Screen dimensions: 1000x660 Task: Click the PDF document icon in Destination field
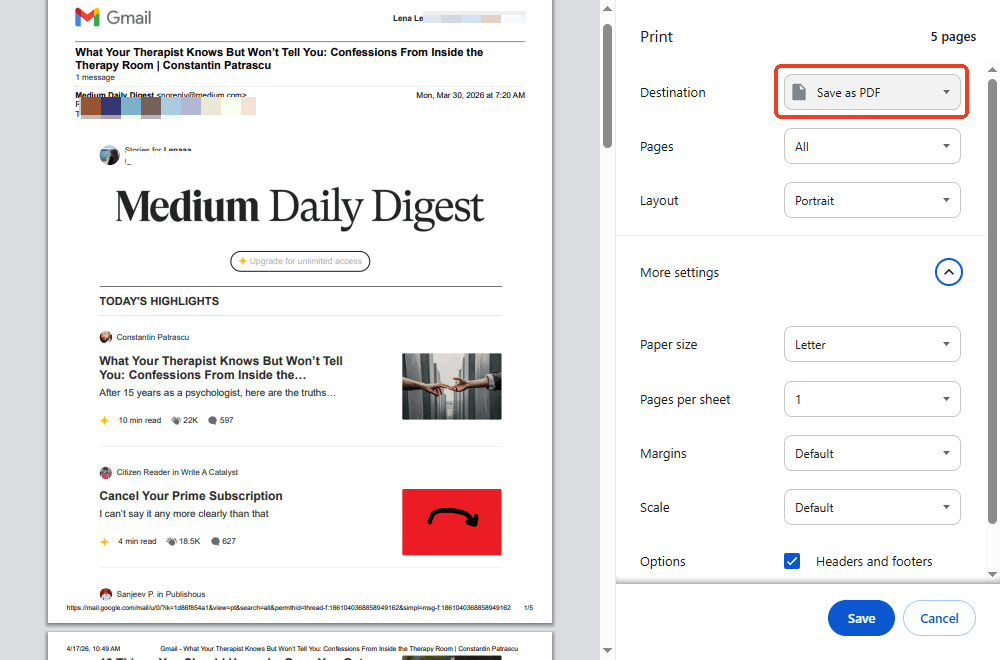(x=797, y=92)
